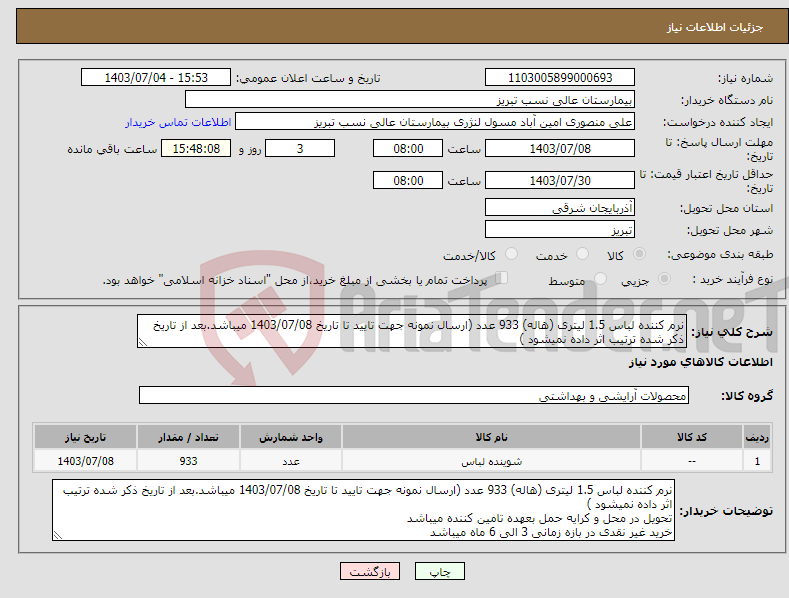Toggle the اسناد خزانه اسلامی payment checkbox
The width and height of the screenshot is (789, 598).
click(x=502, y=278)
